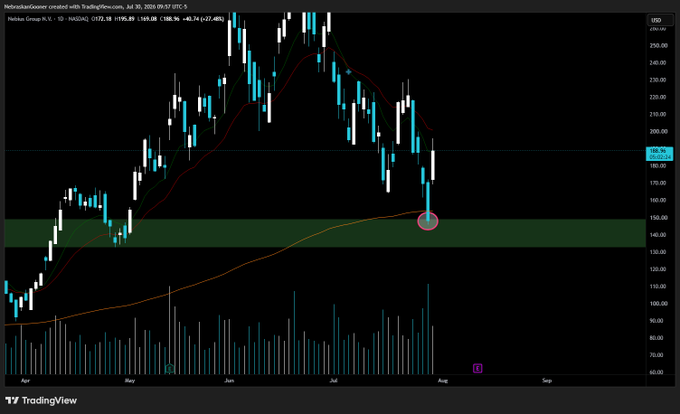Viewport: 680px width, 414px height.
Task: Click the C188.96 close value
Action: (170, 19)
